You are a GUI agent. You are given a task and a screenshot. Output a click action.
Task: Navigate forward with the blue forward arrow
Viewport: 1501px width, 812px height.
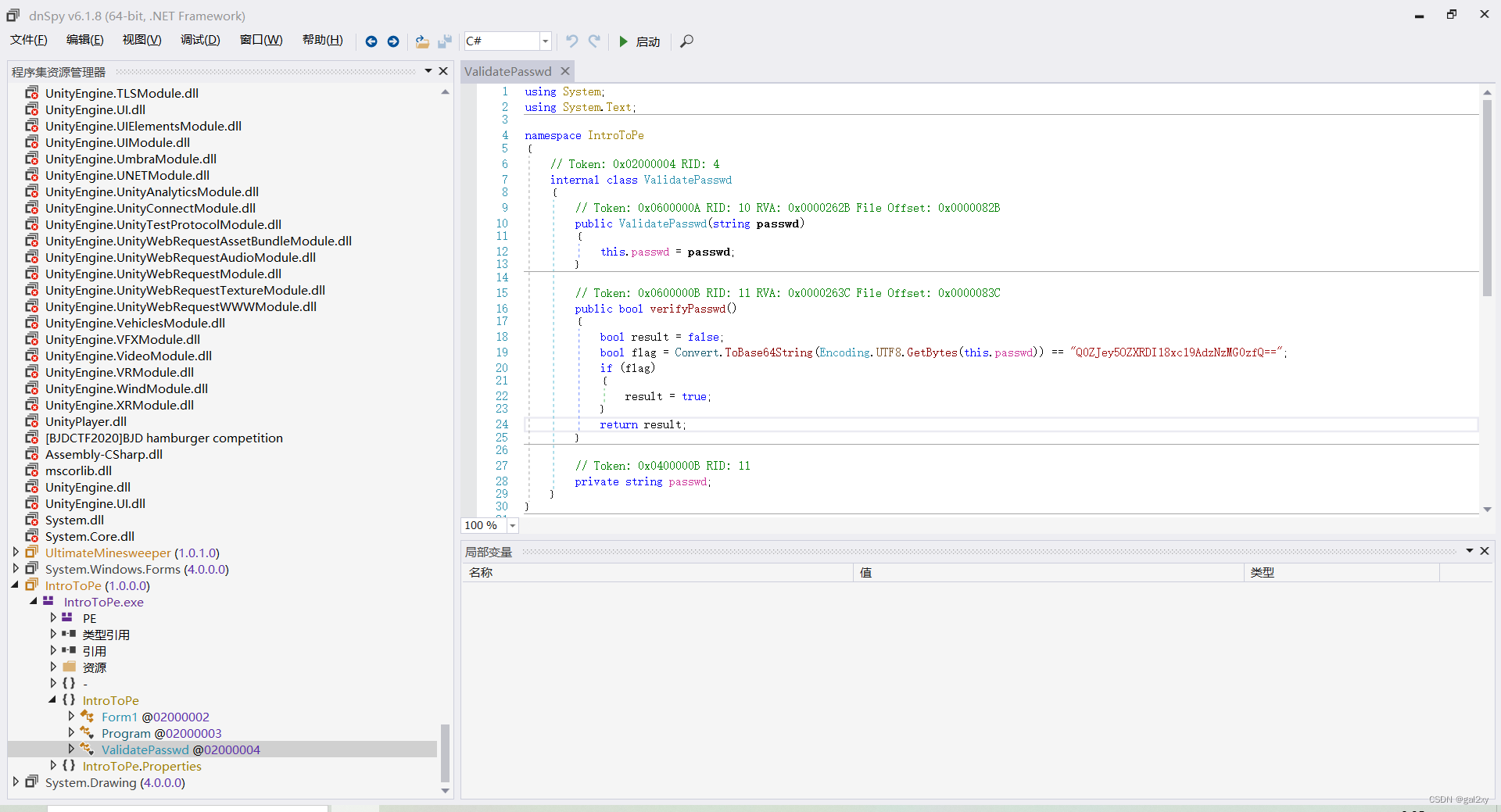(393, 41)
